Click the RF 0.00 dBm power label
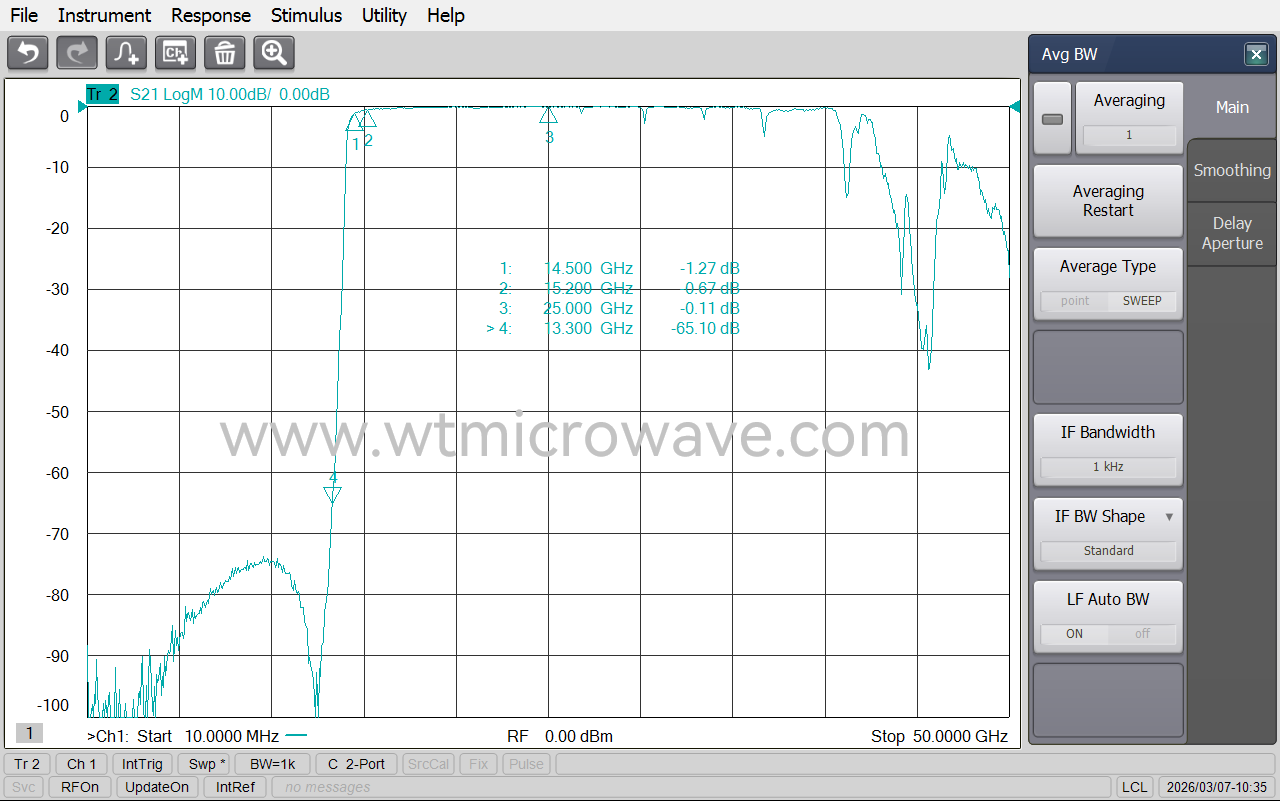1280x801 pixels. [560, 736]
